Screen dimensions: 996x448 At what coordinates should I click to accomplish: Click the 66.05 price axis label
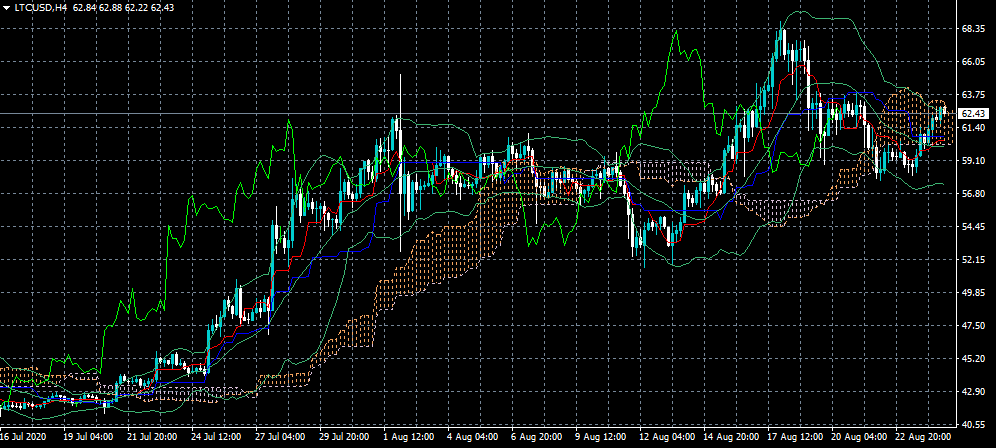pyautogui.click(x=972, y=62)
